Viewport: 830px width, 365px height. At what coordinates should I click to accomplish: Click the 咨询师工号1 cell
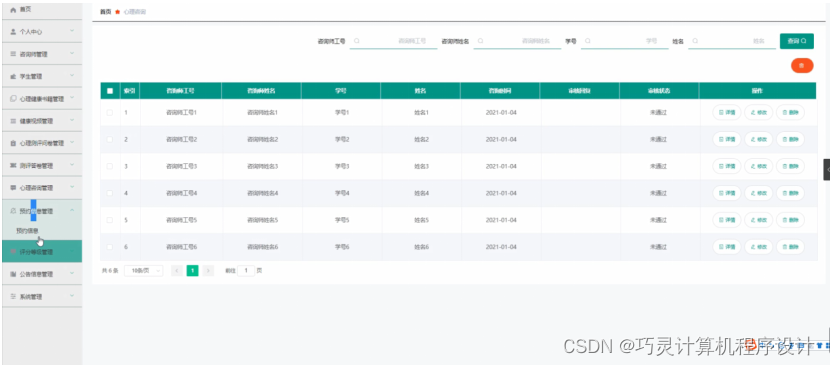[x=181, y=113]
